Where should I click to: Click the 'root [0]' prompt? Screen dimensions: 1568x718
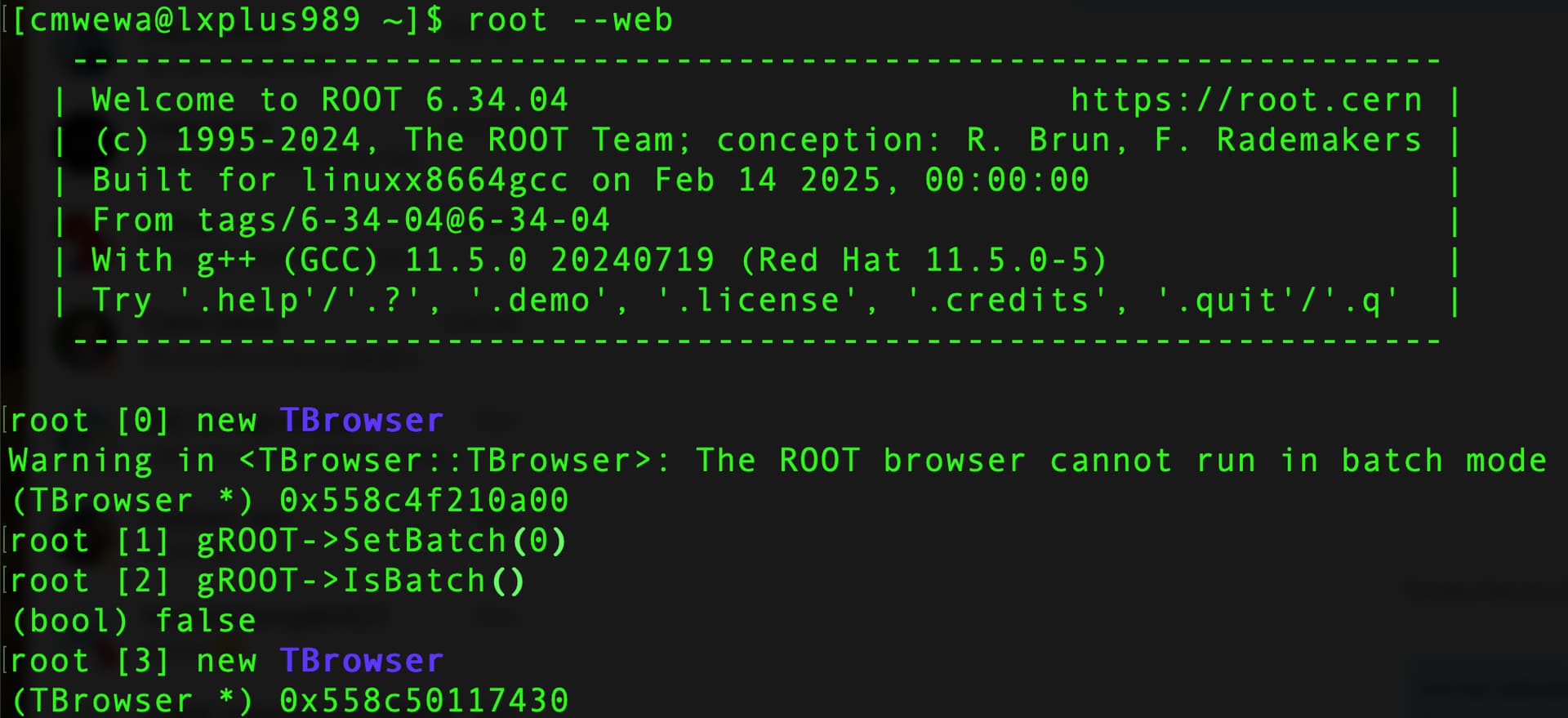(90, 421)
